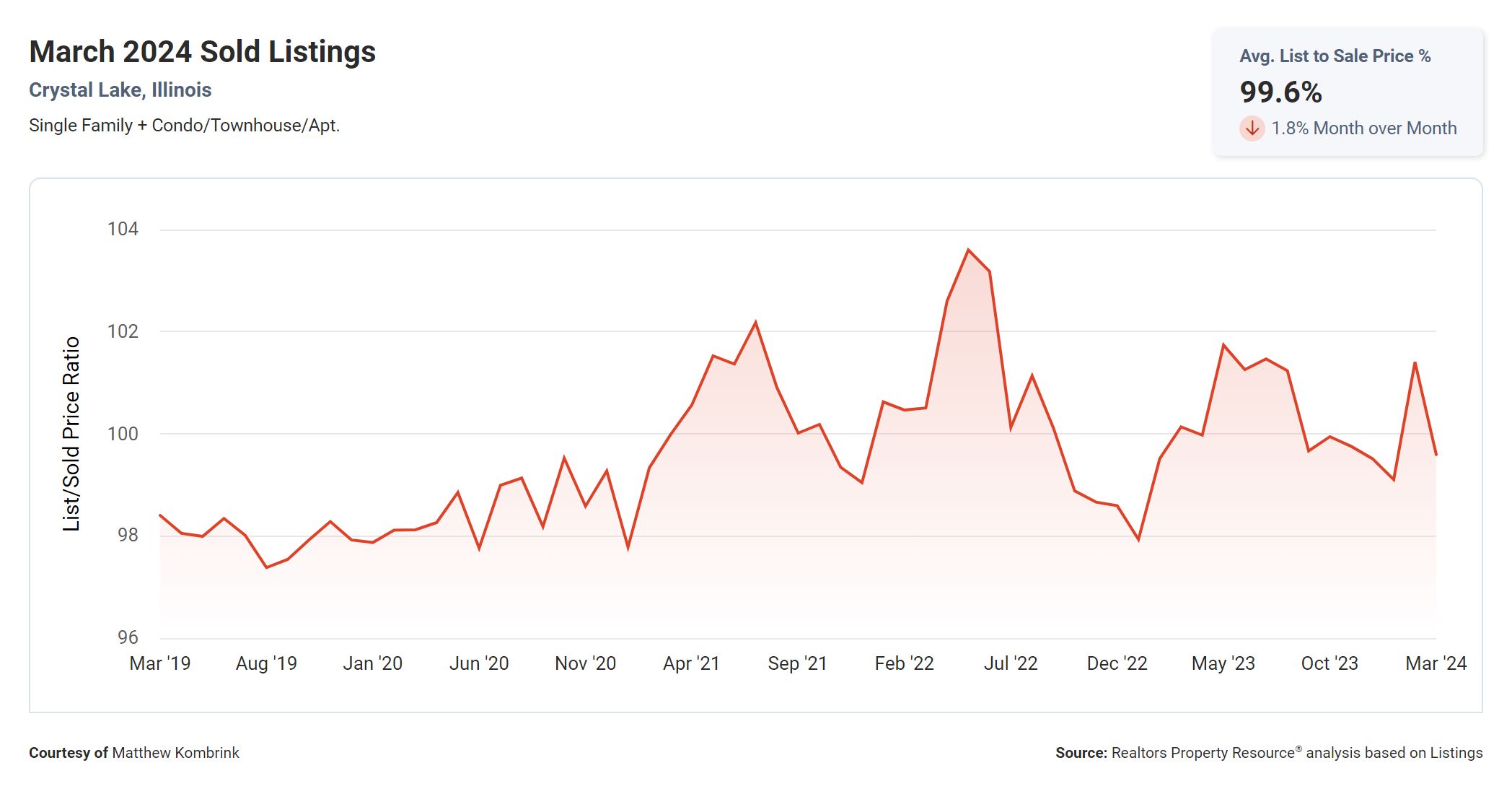Image resolution: width=1512 pixels, height=794 pixels.
Task: Click the red down-arrow trend icon
Action: [x=1252, y=128]
